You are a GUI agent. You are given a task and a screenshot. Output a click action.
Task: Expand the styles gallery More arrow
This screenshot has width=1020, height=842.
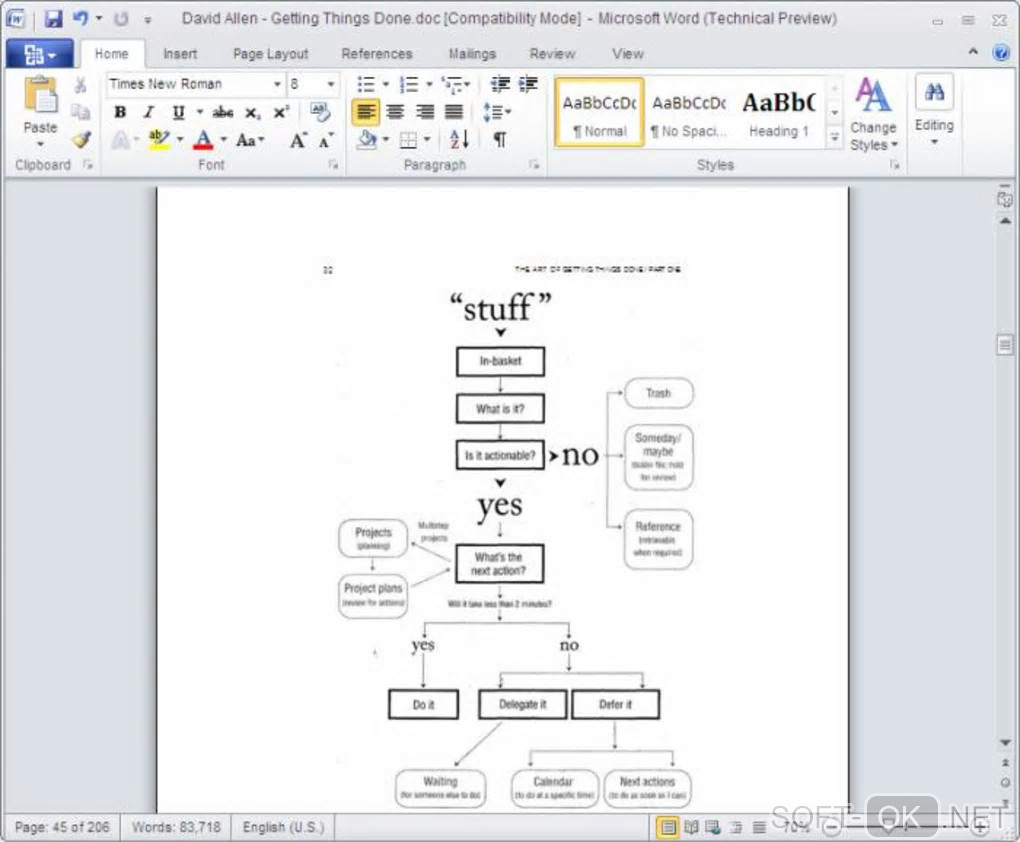coord(835,137)
